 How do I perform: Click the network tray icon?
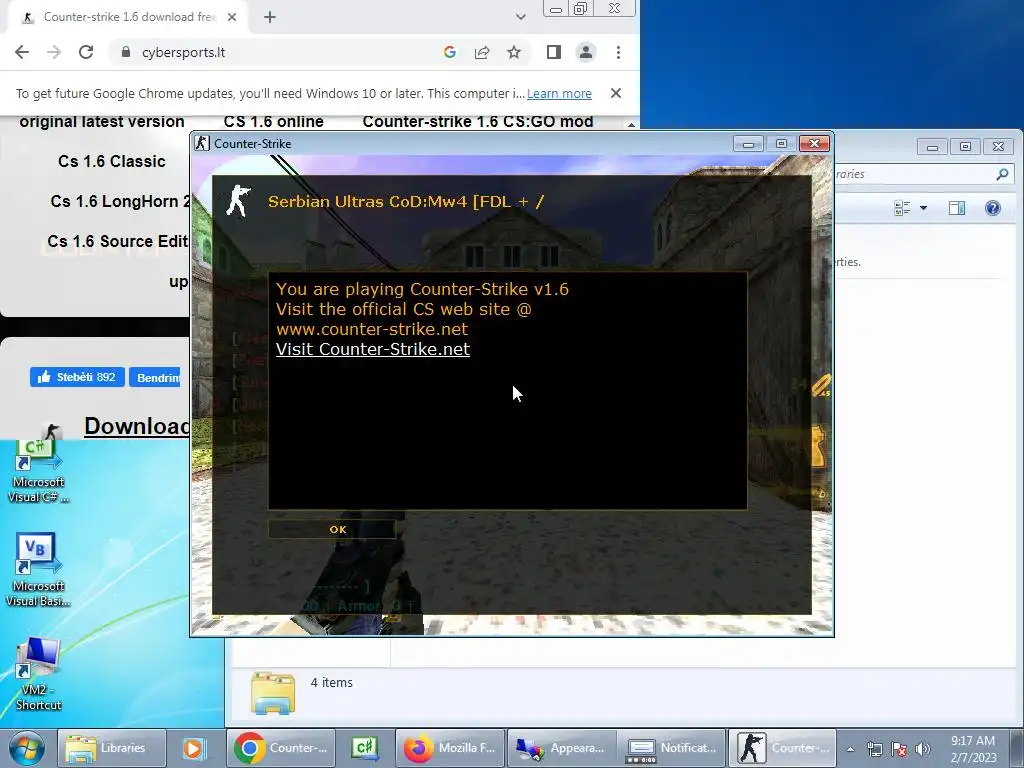tap(874, 749)
